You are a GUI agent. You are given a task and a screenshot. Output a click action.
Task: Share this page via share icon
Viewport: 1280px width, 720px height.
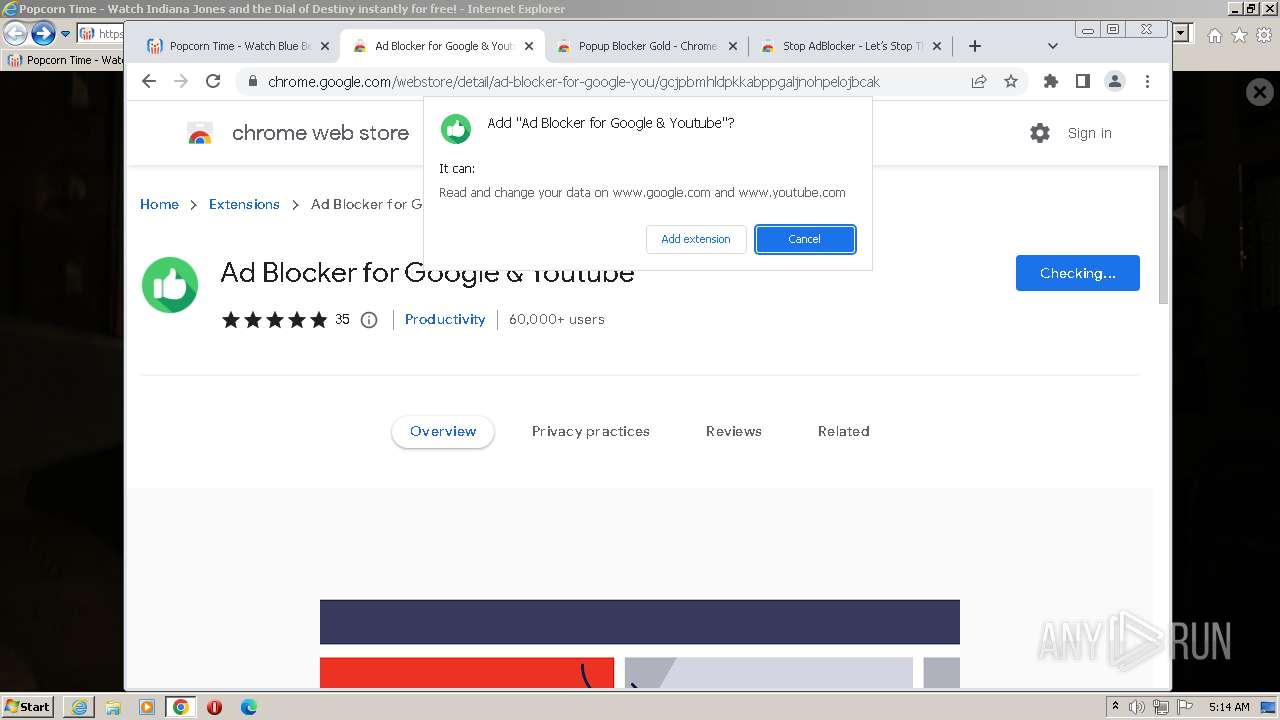pos(979,82)
